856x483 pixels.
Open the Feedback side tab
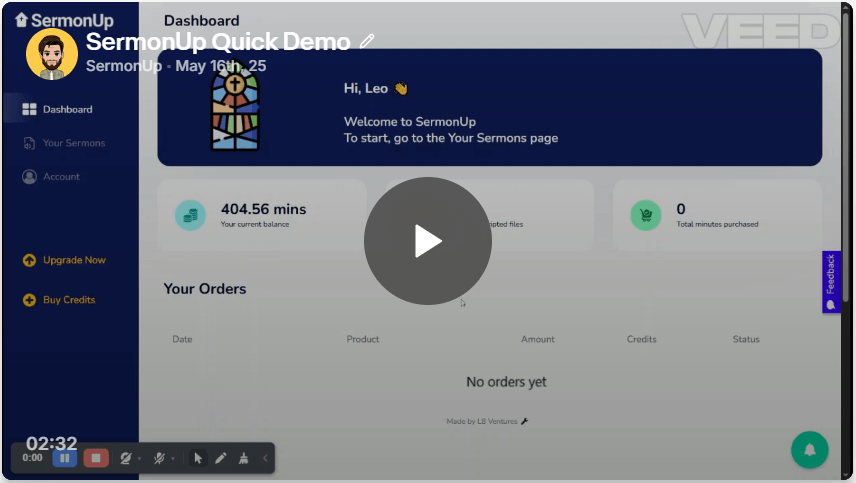831,282
